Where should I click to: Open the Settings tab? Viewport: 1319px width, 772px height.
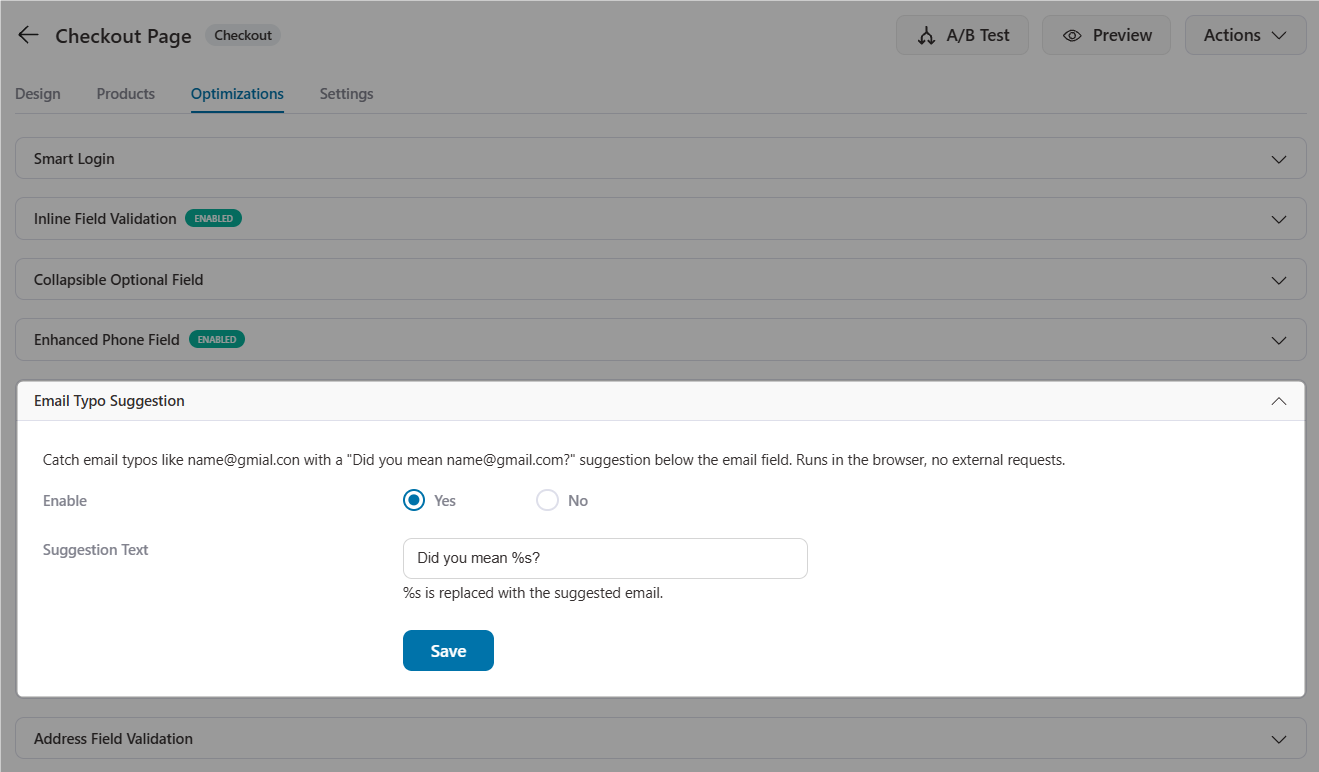coord(346,94)
